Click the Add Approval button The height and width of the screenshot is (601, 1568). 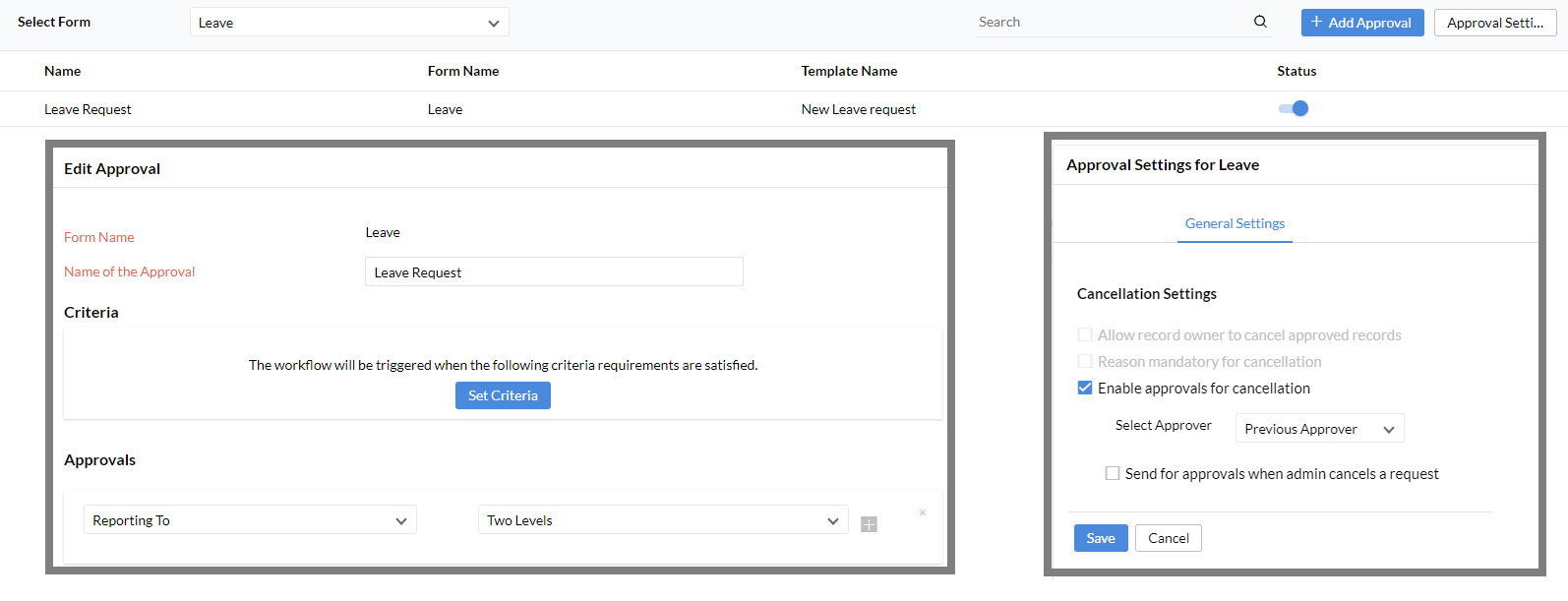click(1362, 23)
